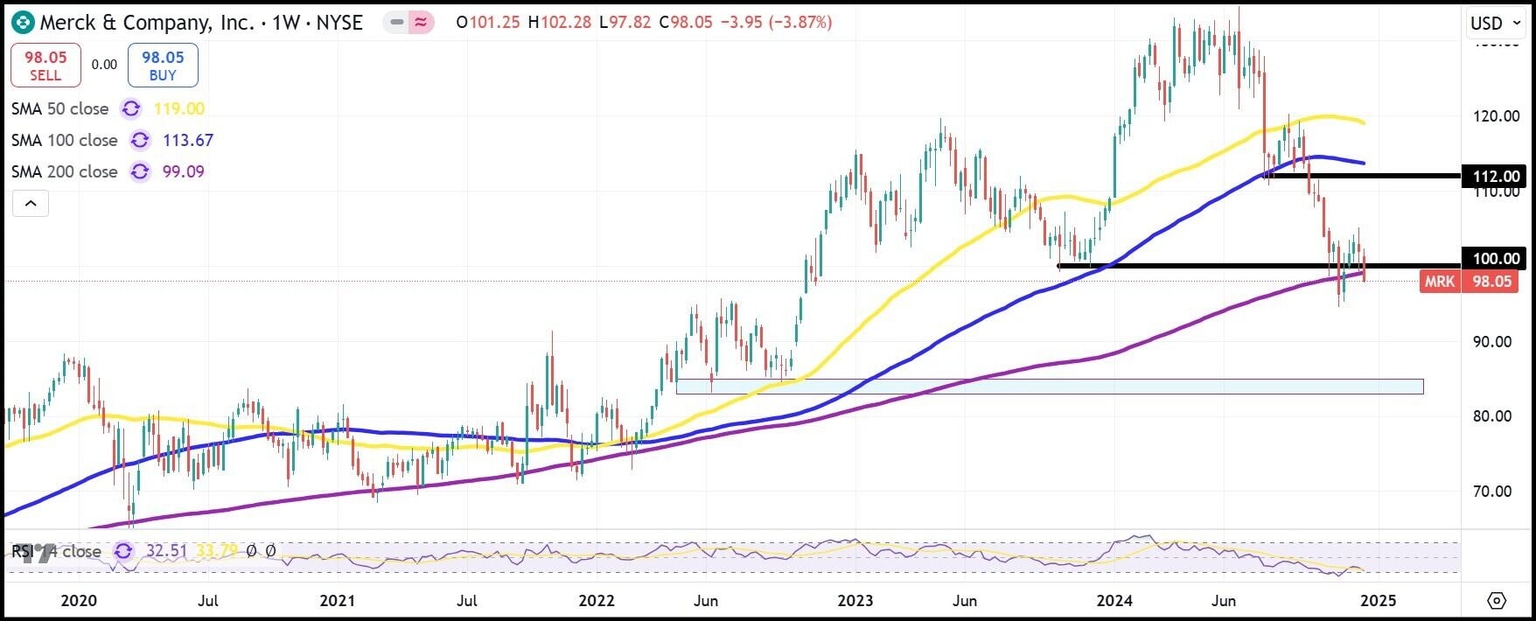Screen dimensions: 1536x621
Task: Click the Merck symbol logo icon
Action: (23, 22)
